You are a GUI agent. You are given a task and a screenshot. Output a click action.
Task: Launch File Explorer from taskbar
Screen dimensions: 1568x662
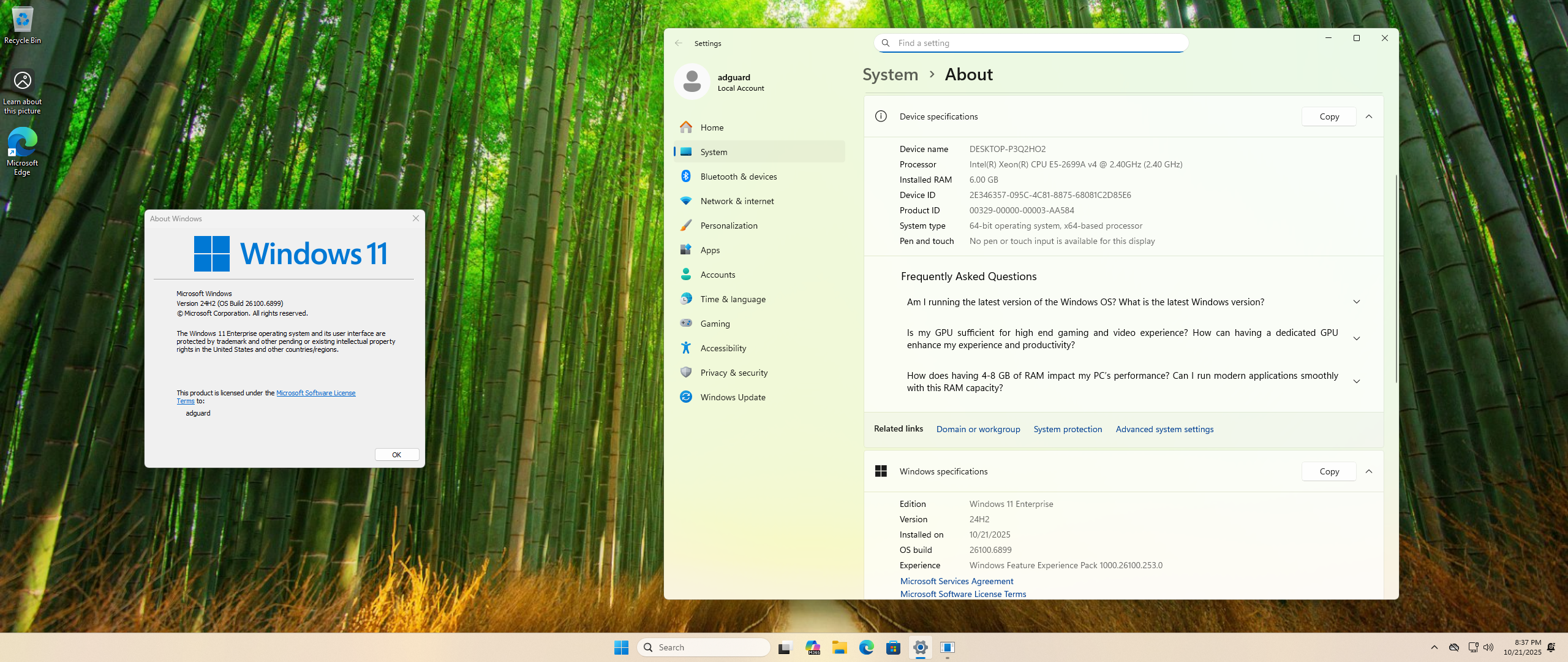839,647
